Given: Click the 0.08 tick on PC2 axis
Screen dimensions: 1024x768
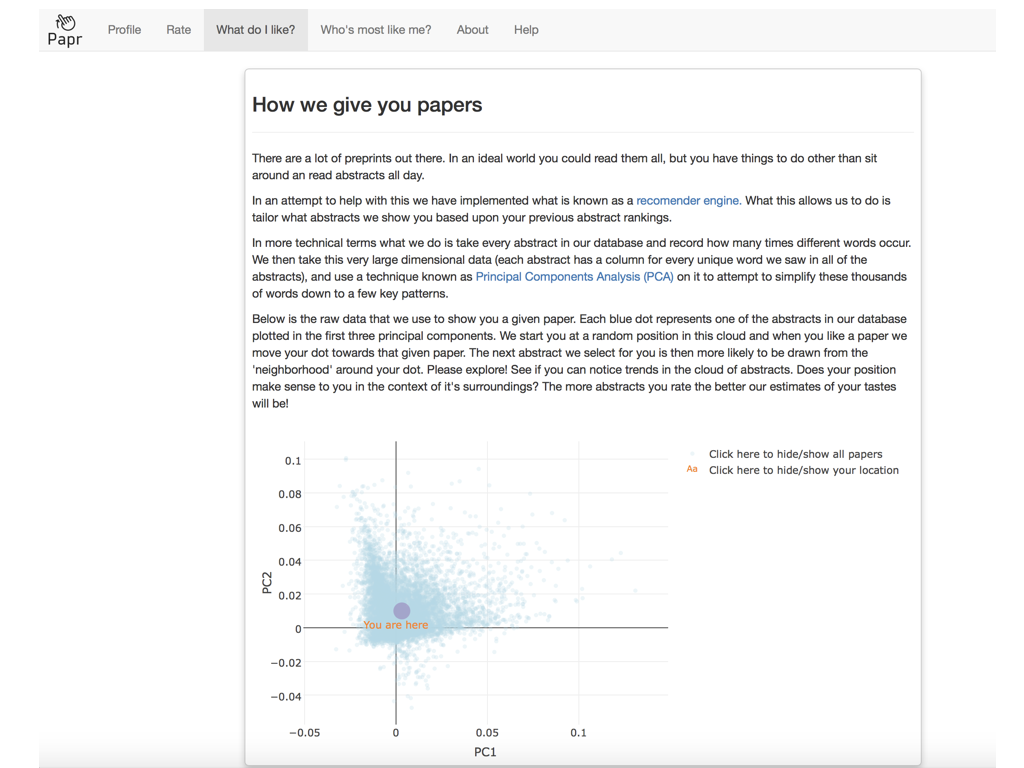Looking at the screenshot, I should click(290, 494).
